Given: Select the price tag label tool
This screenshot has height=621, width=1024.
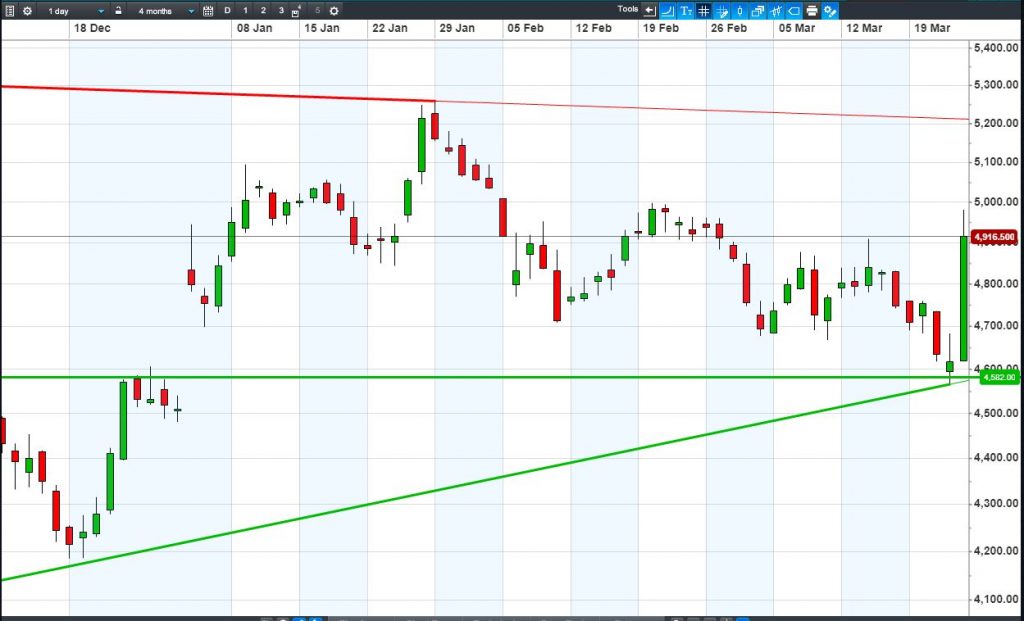Looking at the screenshot, I should pyautogui.click(x=794, y=10).
